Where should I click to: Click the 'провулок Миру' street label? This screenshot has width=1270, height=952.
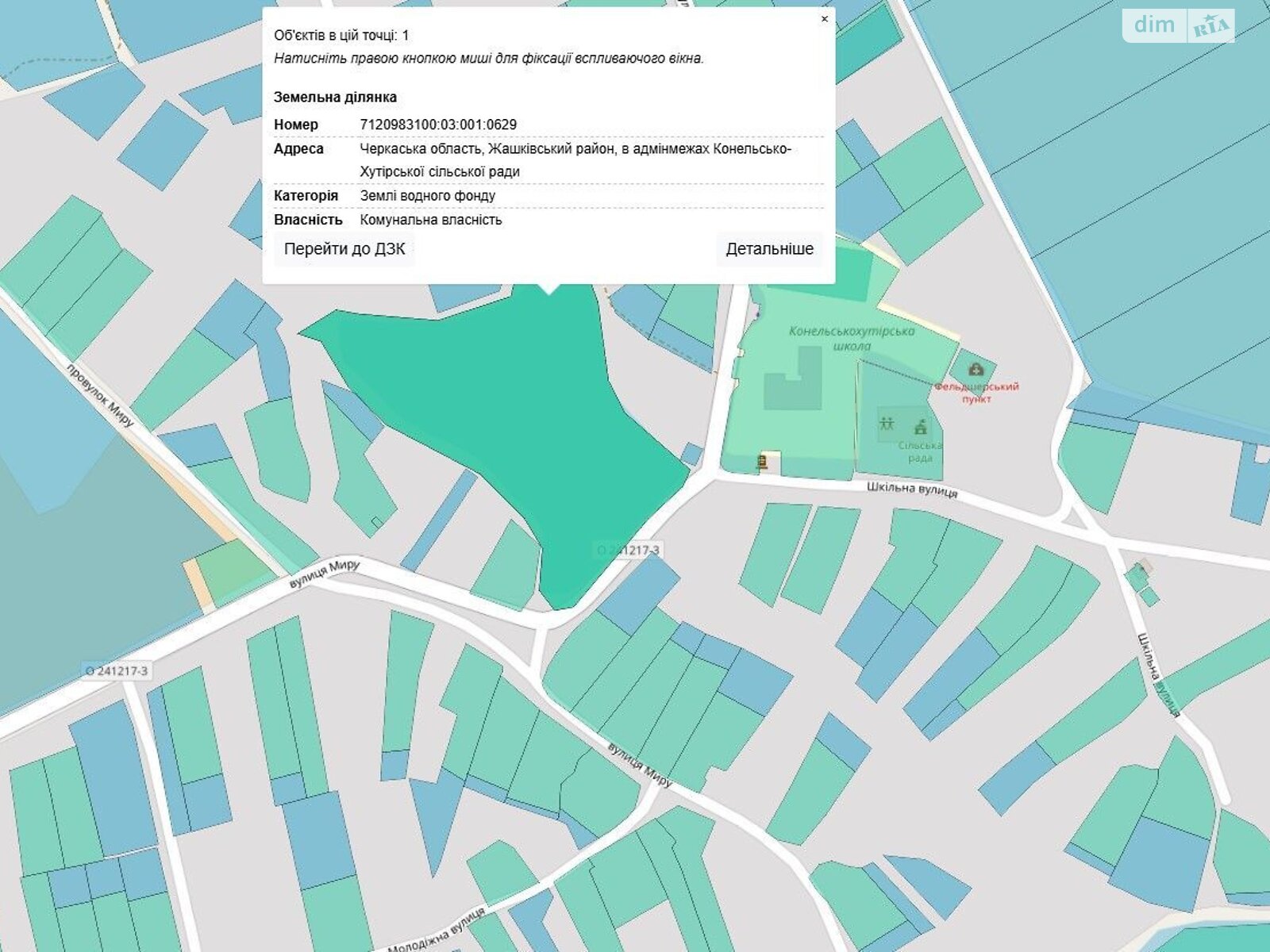tap(100, 395)
